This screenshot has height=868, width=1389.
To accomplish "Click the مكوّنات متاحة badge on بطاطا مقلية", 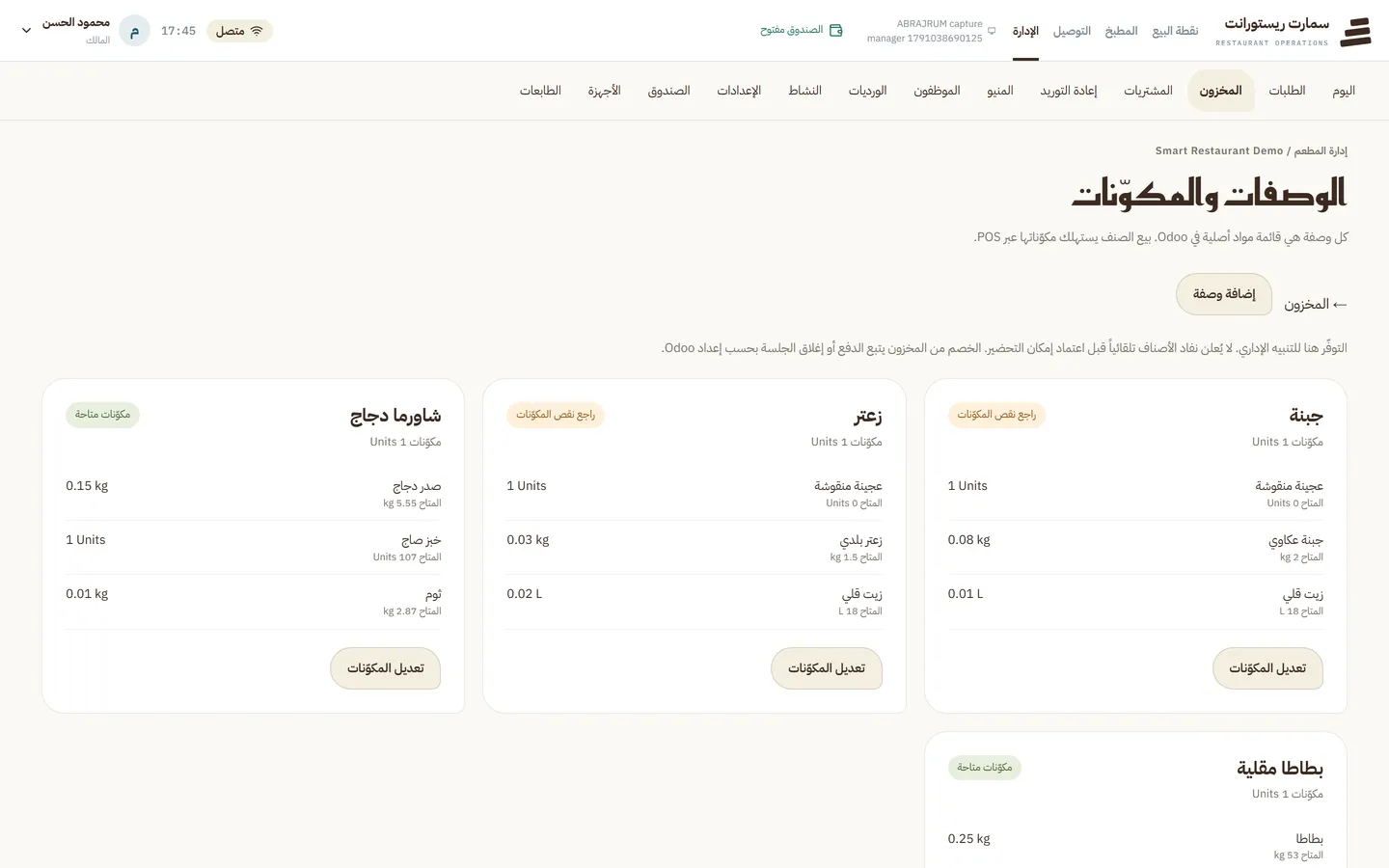I will tap(985, 768).
